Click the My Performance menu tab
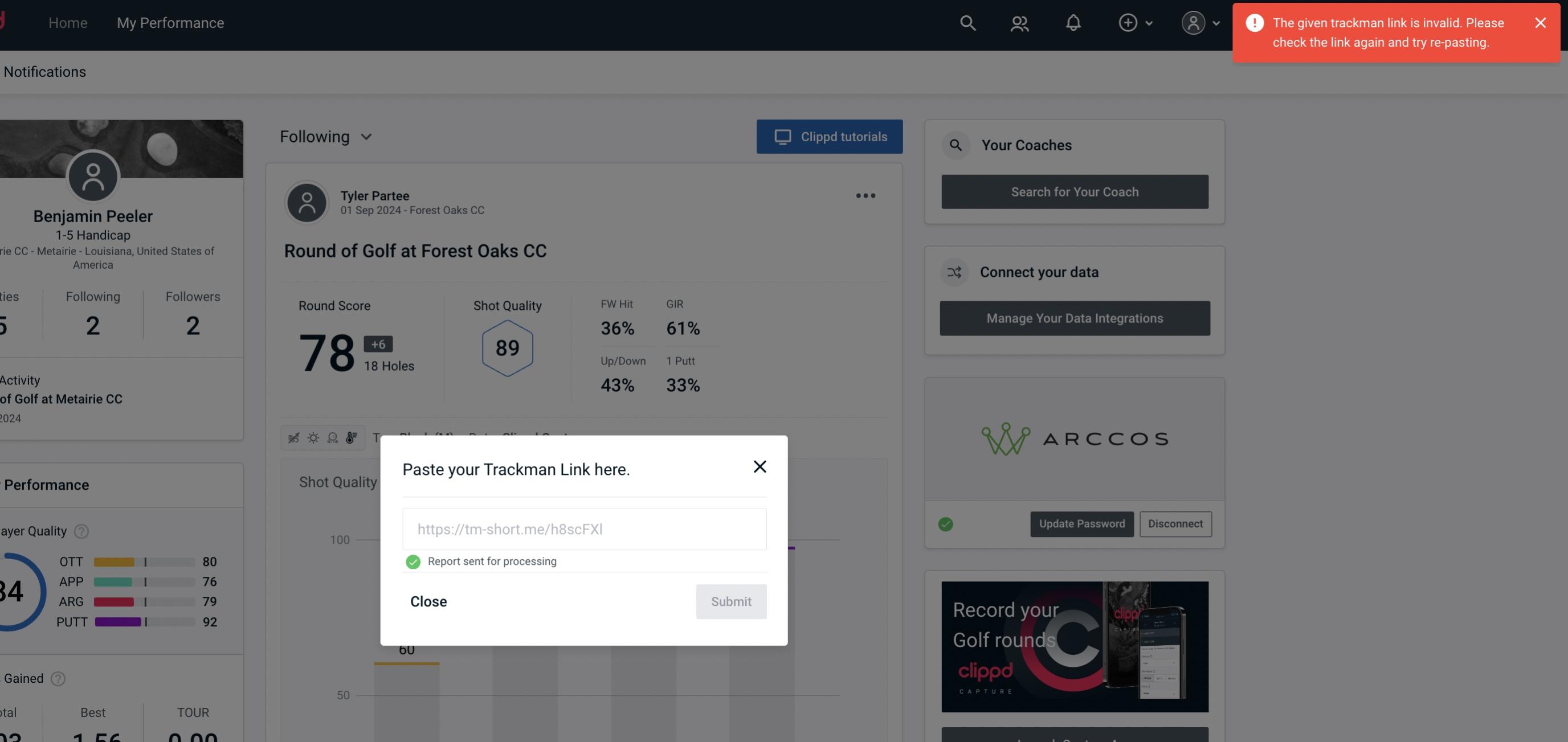The image size is (1568, 742). click(x=170, y=22)
